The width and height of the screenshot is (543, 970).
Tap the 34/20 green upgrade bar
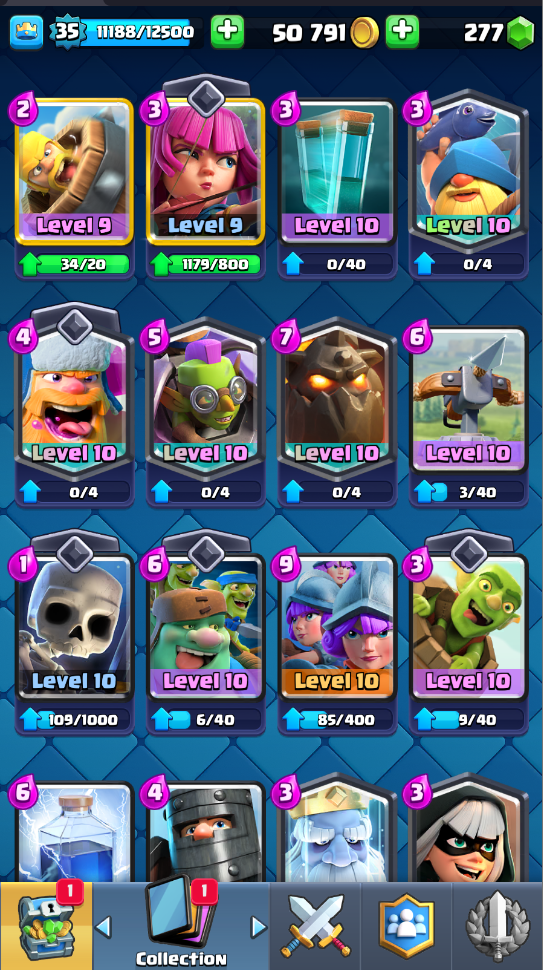click(x=74, y=265)
